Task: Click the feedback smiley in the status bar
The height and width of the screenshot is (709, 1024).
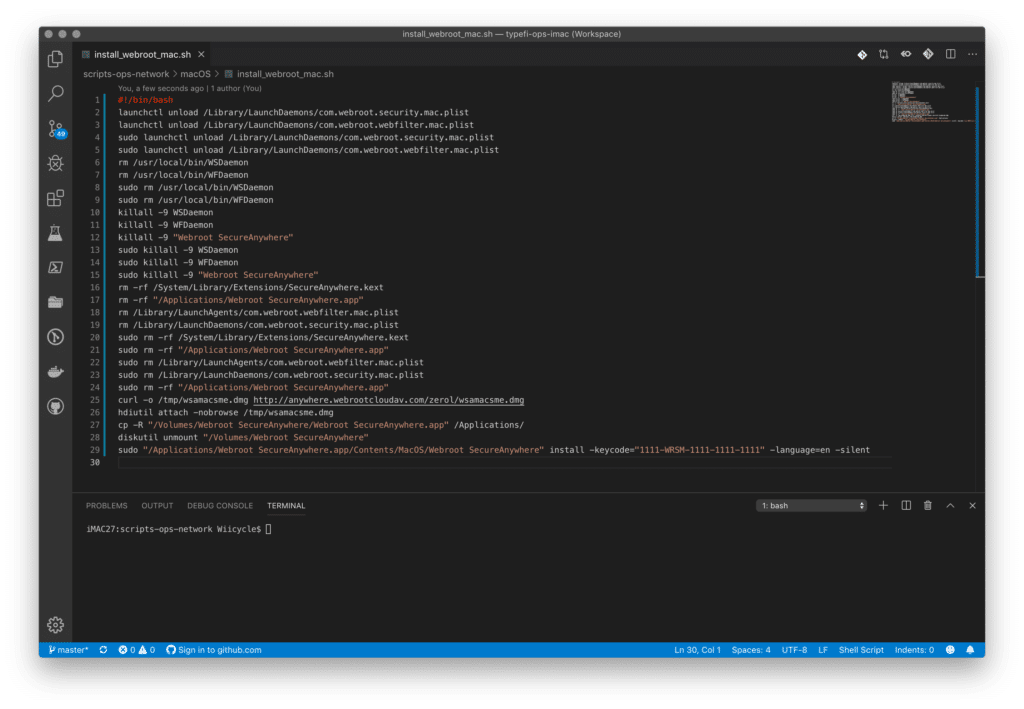Action: [x=950, y=650]
